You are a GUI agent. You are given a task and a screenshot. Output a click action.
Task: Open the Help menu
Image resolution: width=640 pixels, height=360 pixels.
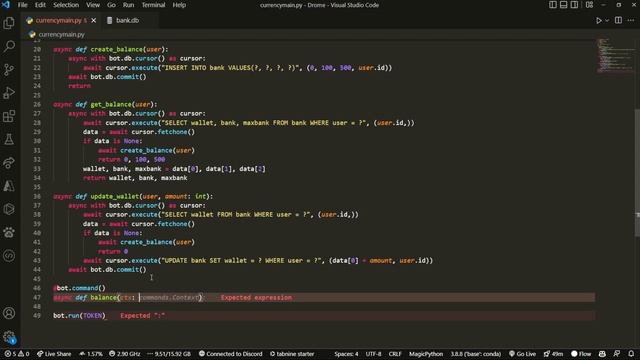[179, 5]
